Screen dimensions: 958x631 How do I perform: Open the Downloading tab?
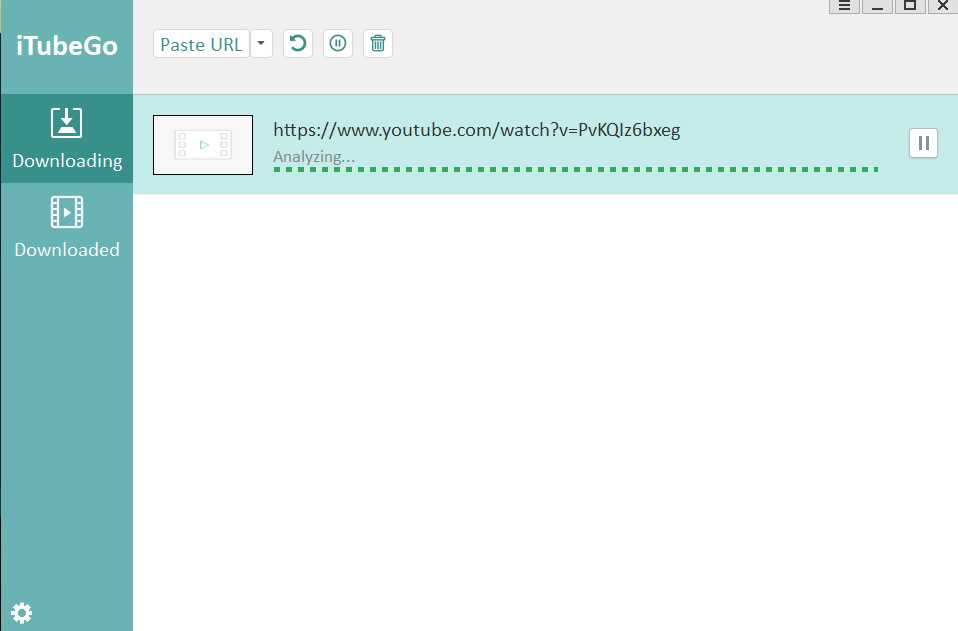point(67,139)
